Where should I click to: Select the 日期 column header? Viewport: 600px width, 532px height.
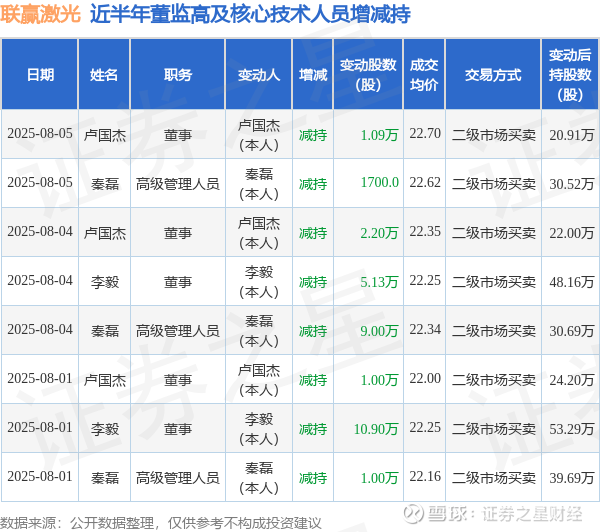coord(40,75)
